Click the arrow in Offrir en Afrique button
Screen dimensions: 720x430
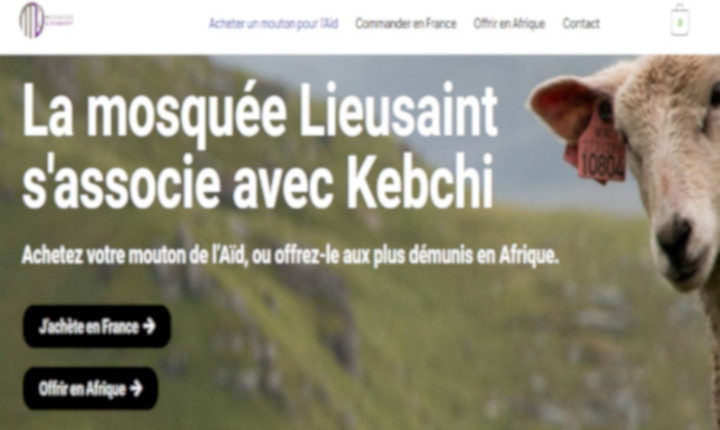click(x=136, y=389)
